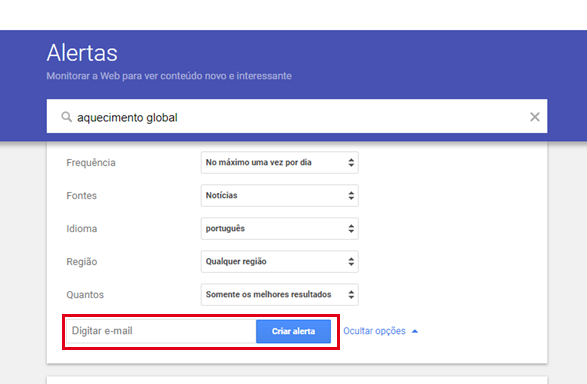Click the Ocultar opções link
587x384 pixels.
point(374,331)
